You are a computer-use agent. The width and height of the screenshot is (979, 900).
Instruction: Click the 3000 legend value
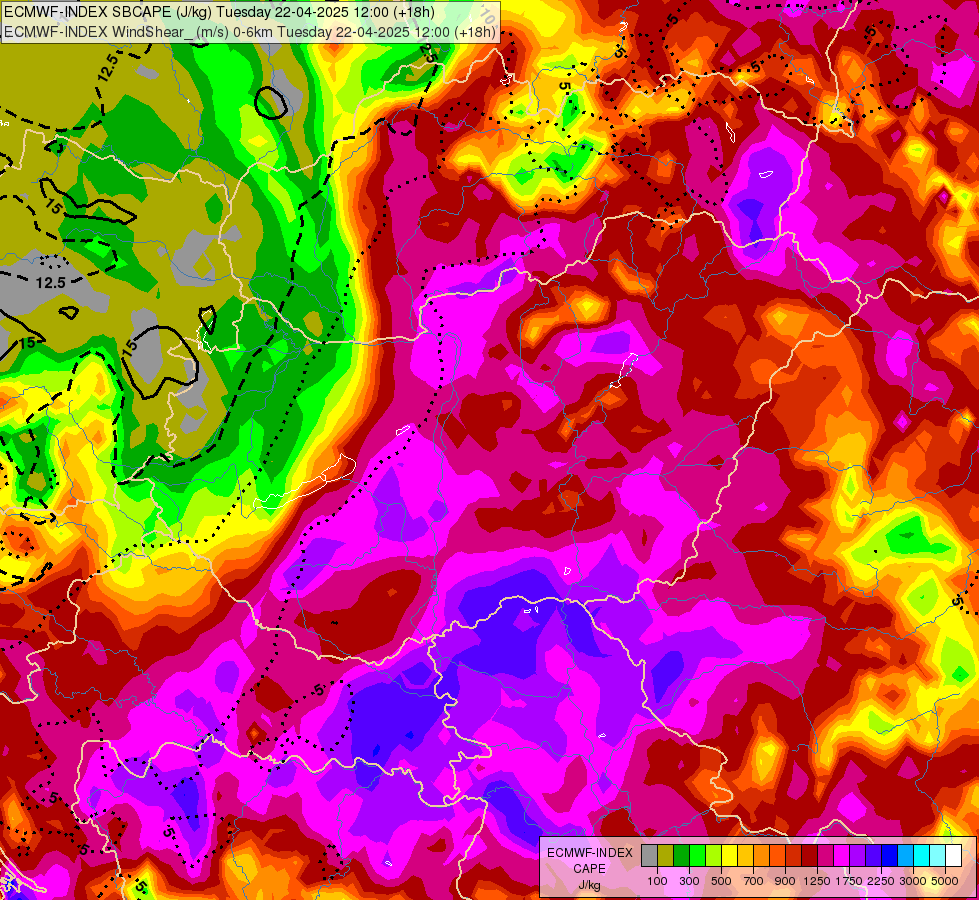pos(913,881)
